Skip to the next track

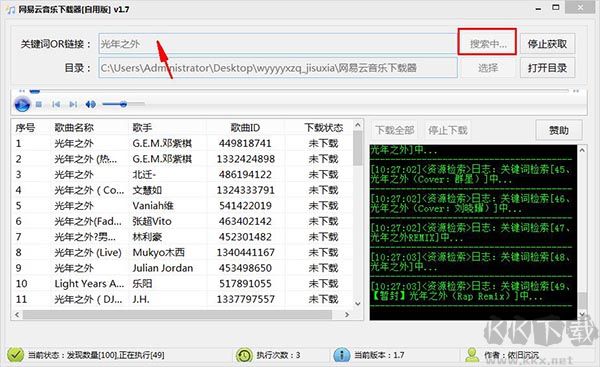(x=73, y=104)
